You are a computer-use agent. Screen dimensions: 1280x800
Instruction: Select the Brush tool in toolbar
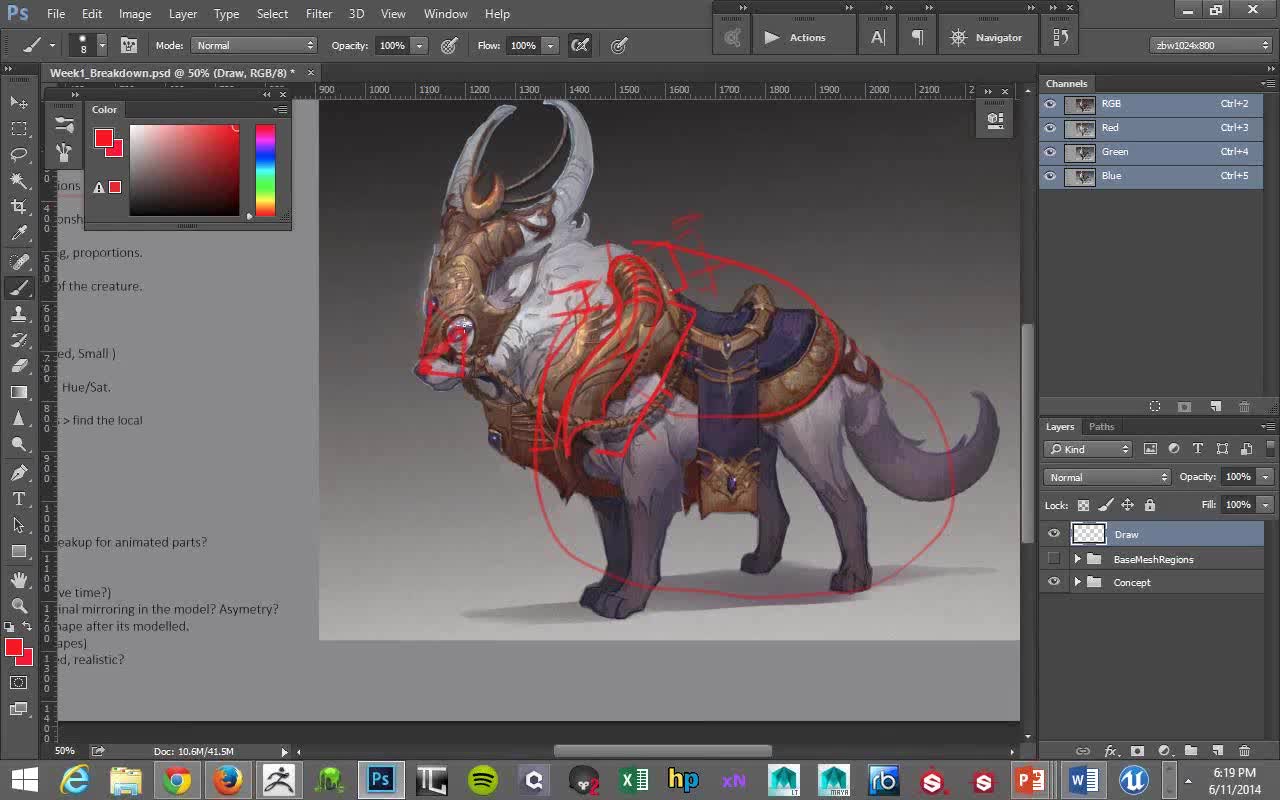(x=19, y=287)
